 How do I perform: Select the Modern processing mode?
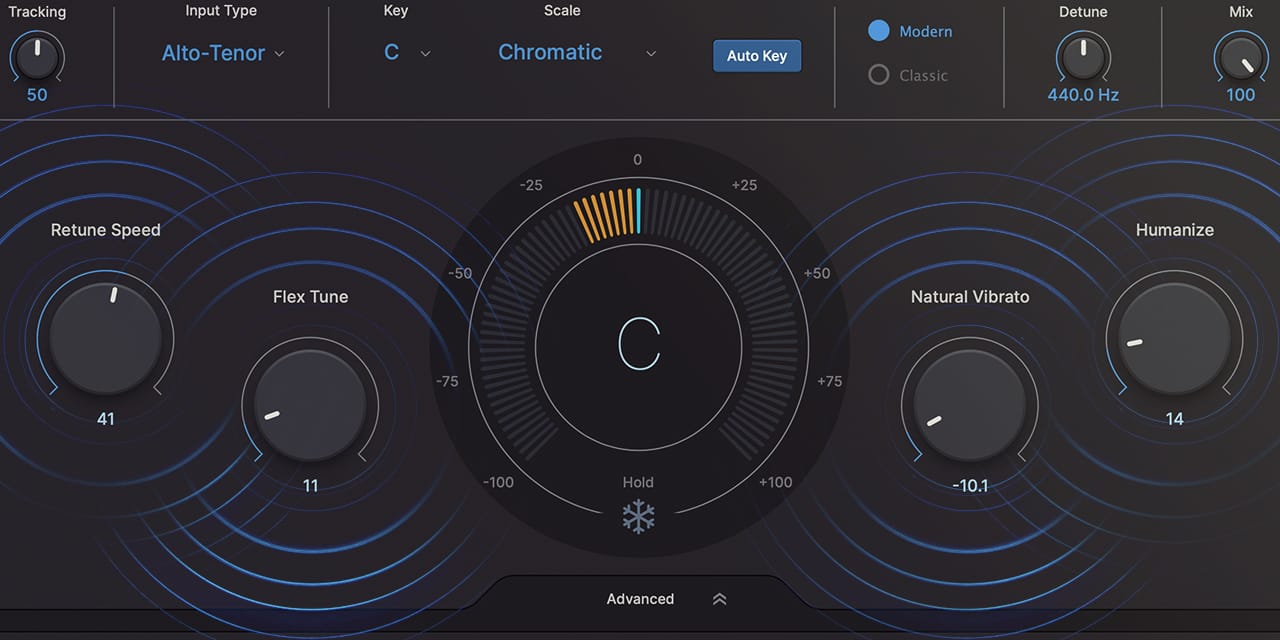(879, 31)
